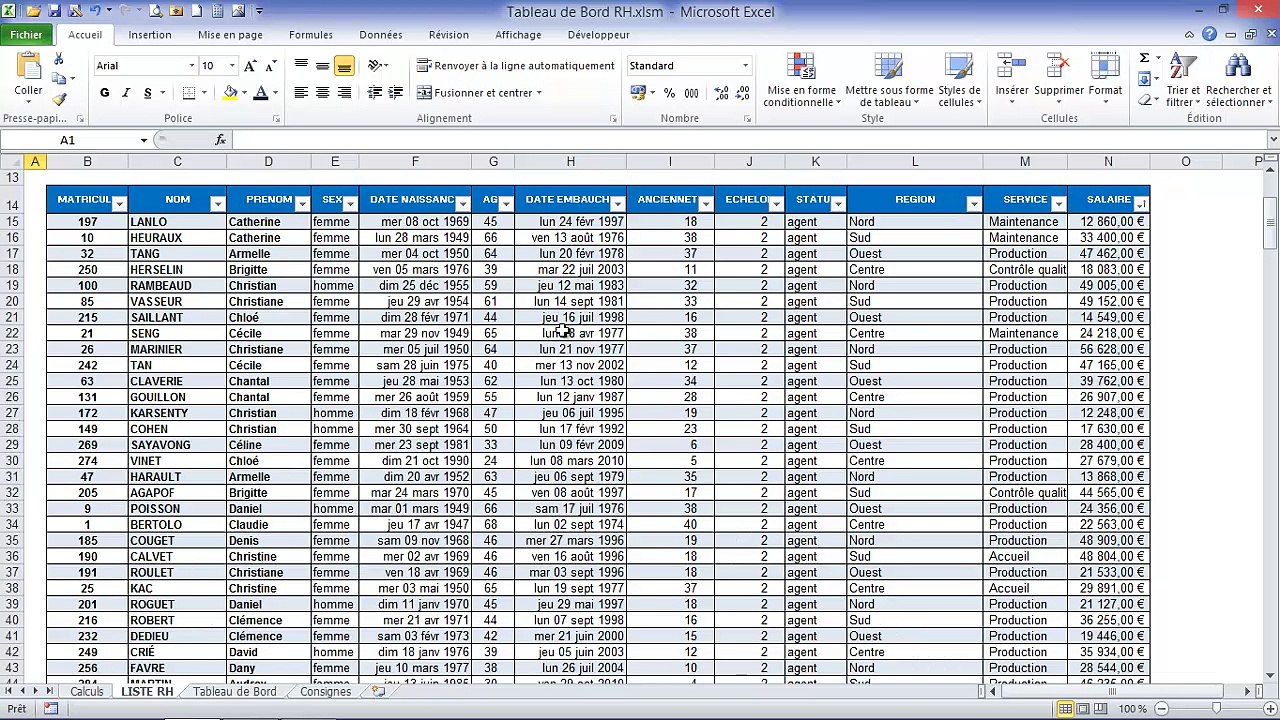Toggle Italic (I) formatting

pyautogui.click(x=126, y=93)
